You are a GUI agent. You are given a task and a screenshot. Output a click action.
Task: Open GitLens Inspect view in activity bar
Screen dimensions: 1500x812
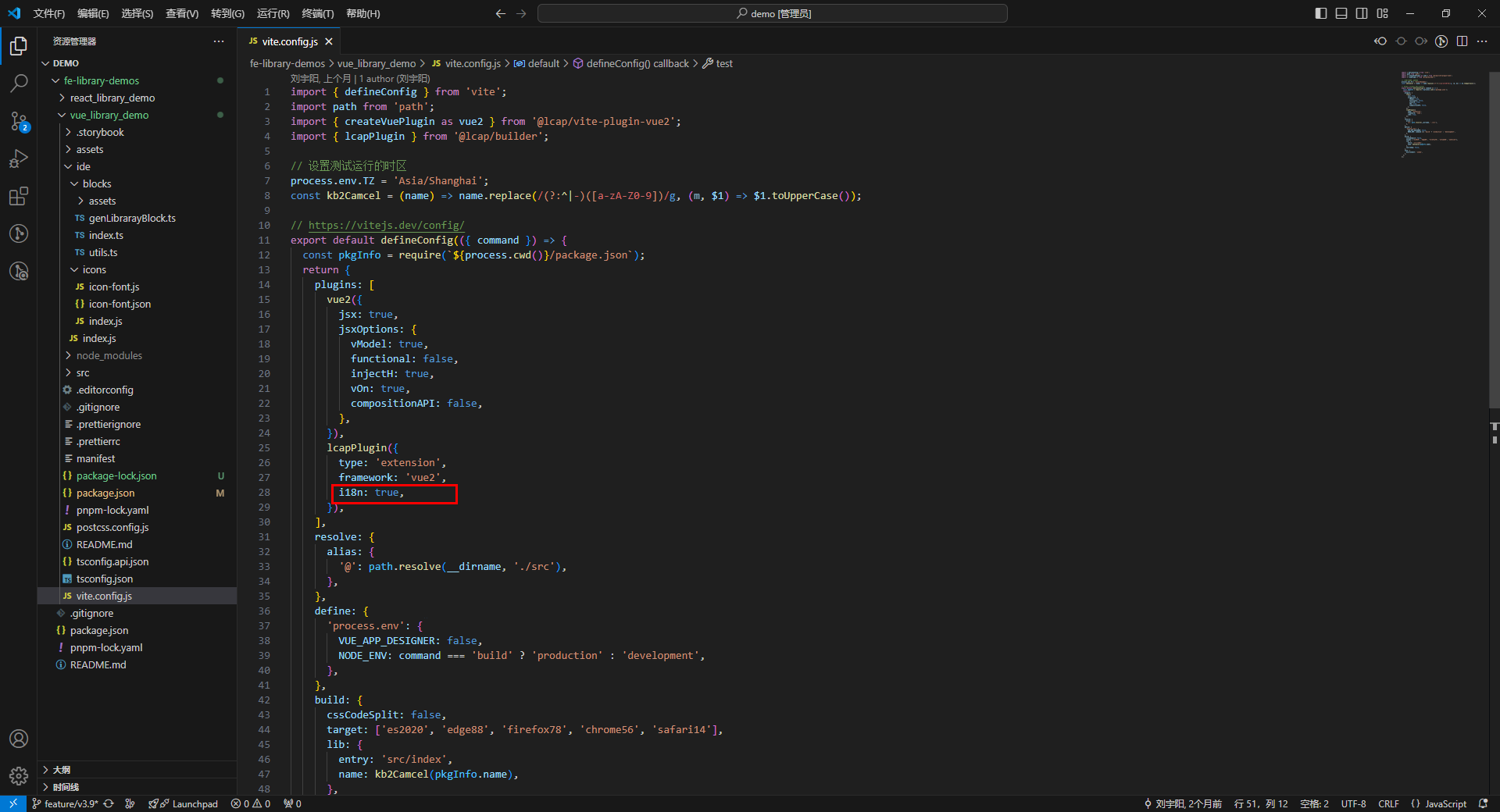tap(19, 271)
